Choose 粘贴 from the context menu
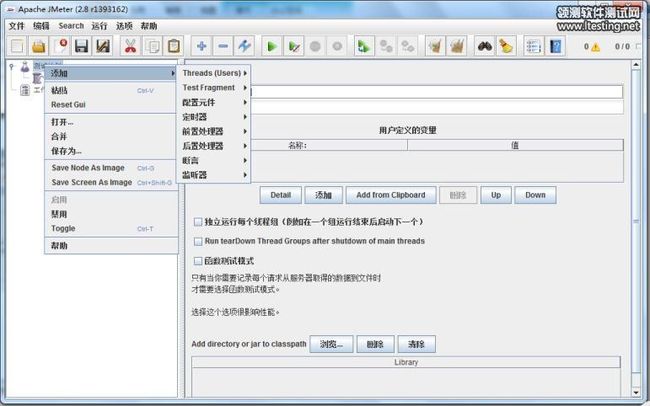 tap(111, 90)
